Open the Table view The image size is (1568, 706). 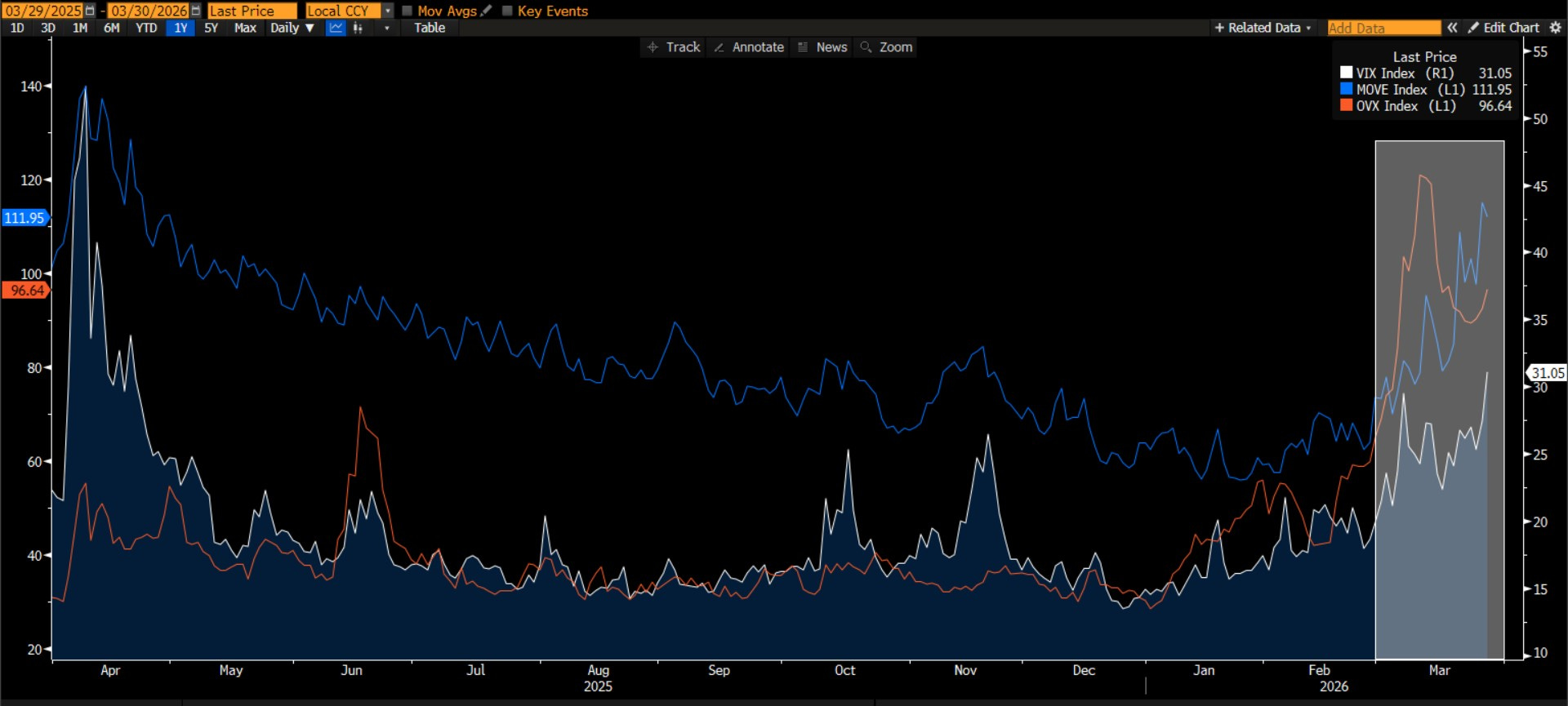click(x=429, y=28)
